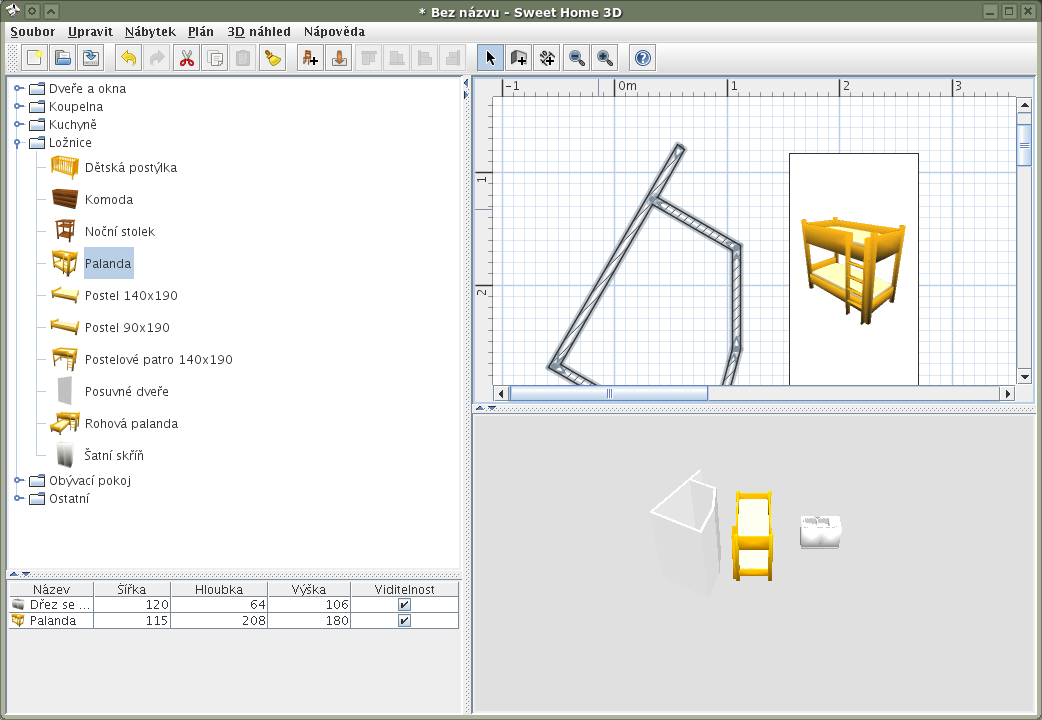Open the Help question mark icon
This screenshot has height=720, width=1042.
(643, 59)
